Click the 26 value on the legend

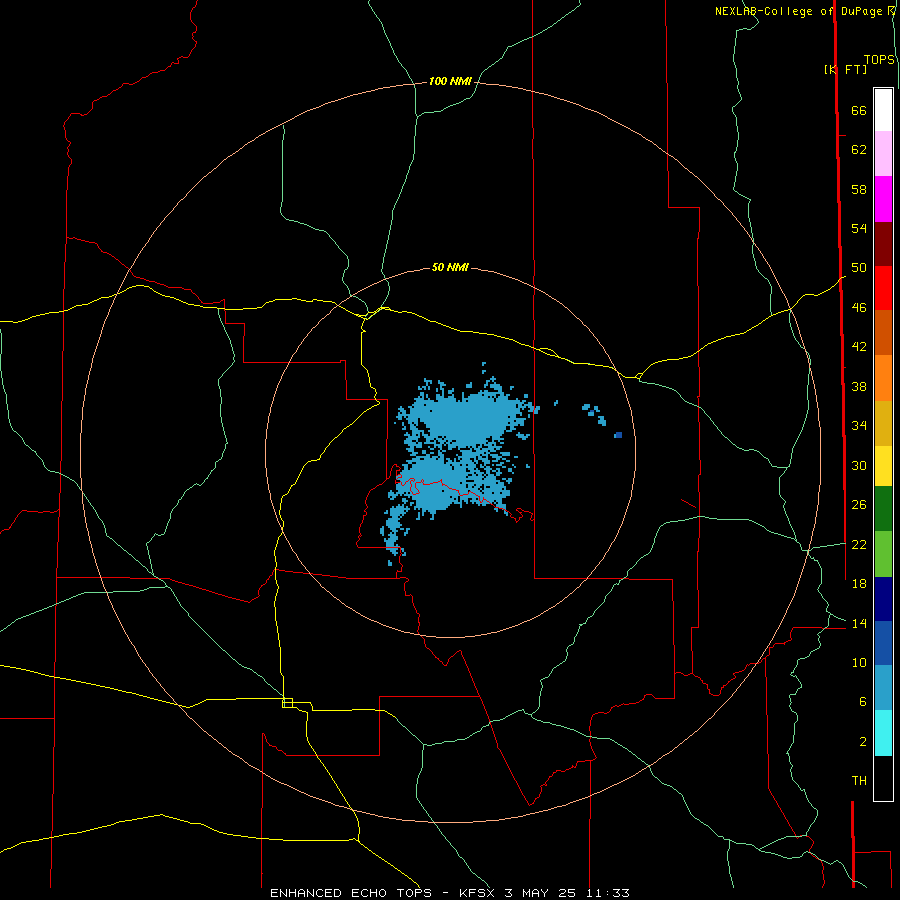coord(859,505)
